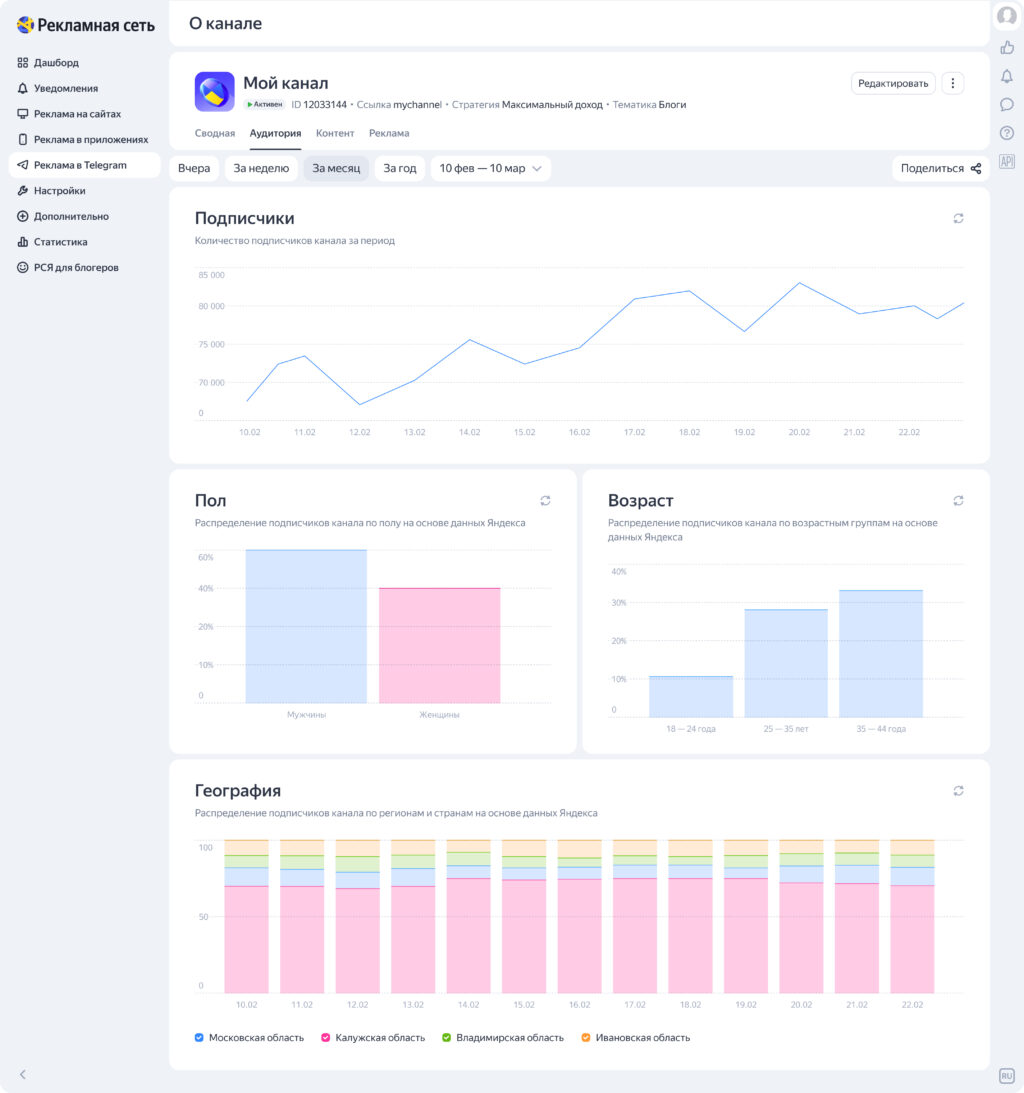Image resolution: width=1024 pixels, height=1093 pixels.
Task: Open Реклама в приложениях in sidebar
Action: tap(90, 140)
